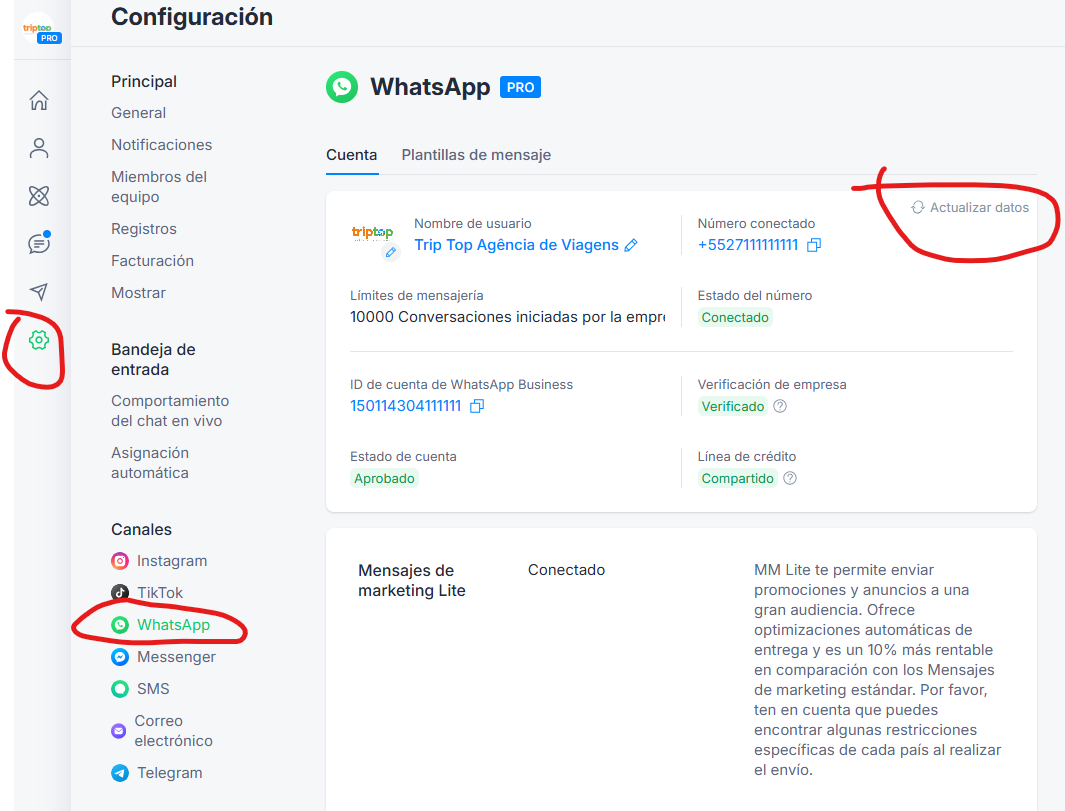Click the Principal section heading
This screenshot has height=811, width=1065.
[x=144, y=82]
